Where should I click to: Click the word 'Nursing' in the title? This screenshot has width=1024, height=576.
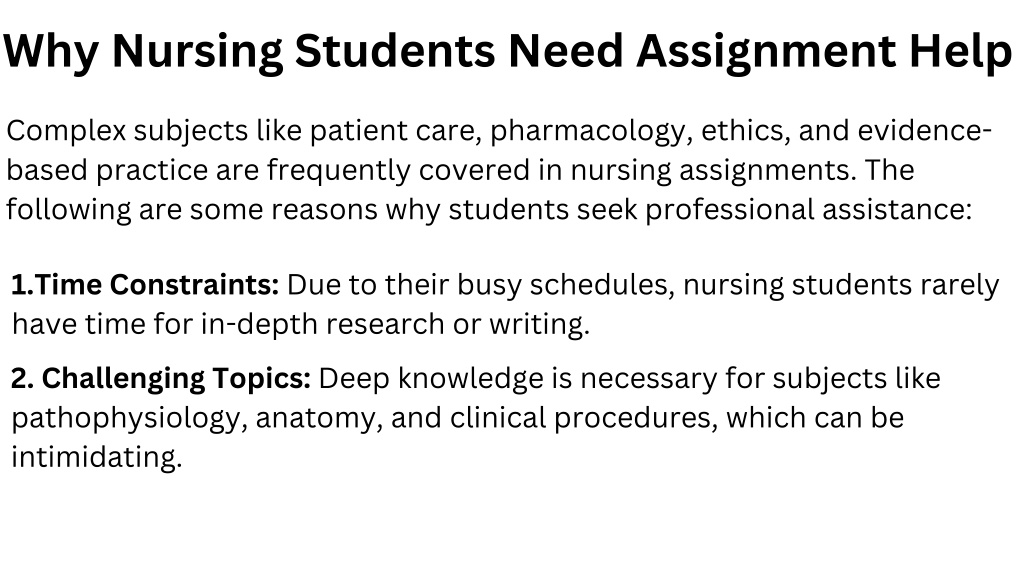point(197,52)
